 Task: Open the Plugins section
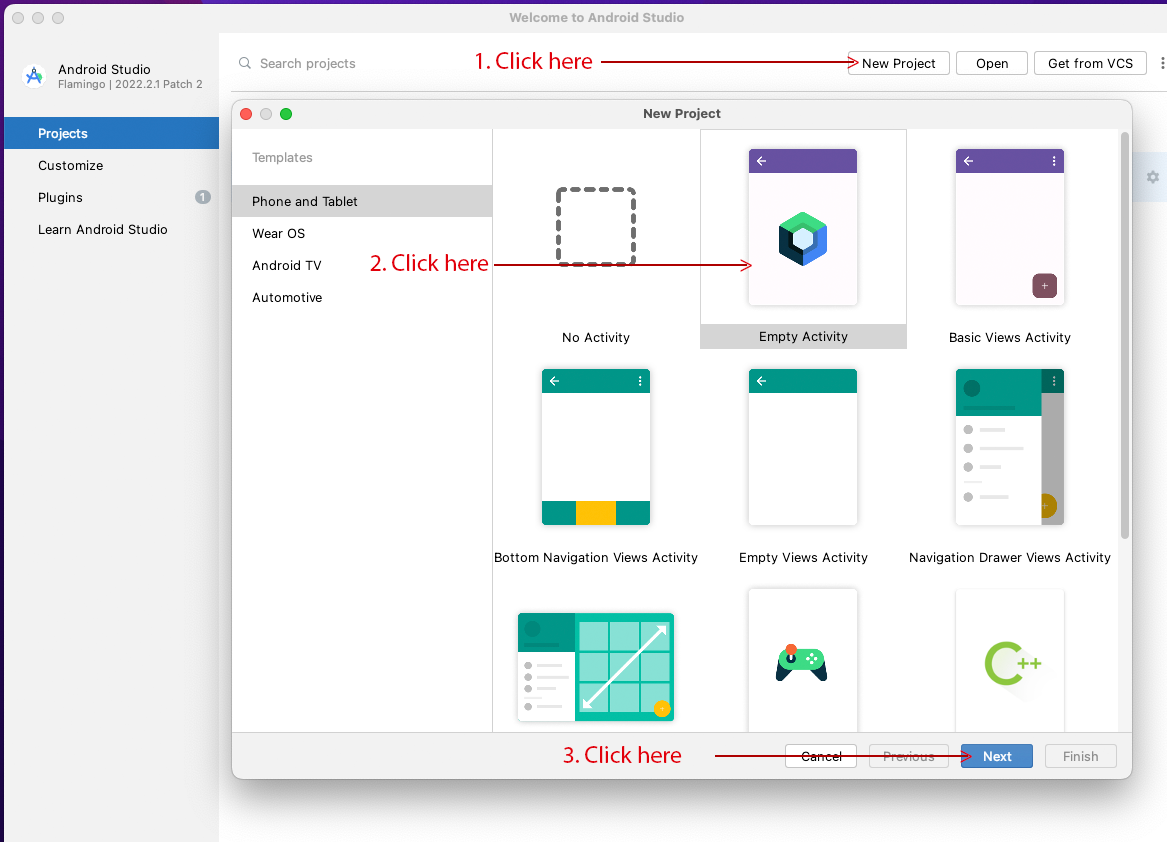tap(112, 197)
